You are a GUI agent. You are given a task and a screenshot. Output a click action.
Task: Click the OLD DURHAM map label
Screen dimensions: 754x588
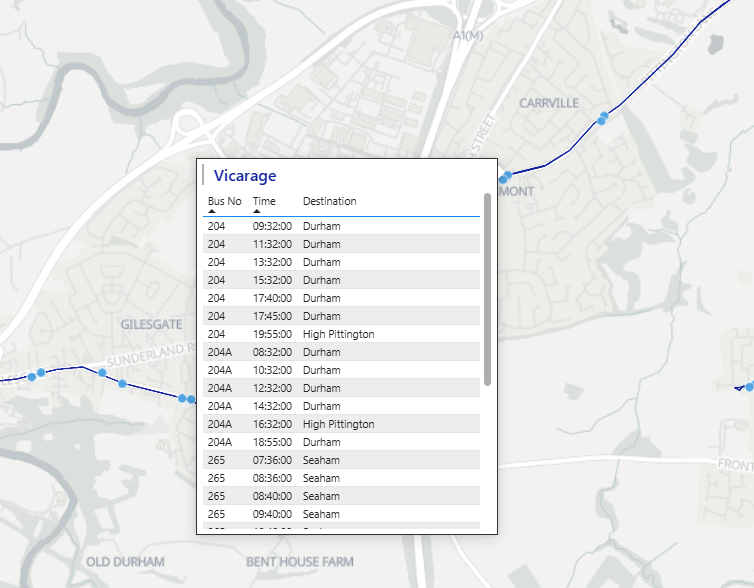[x=125, y=562]
